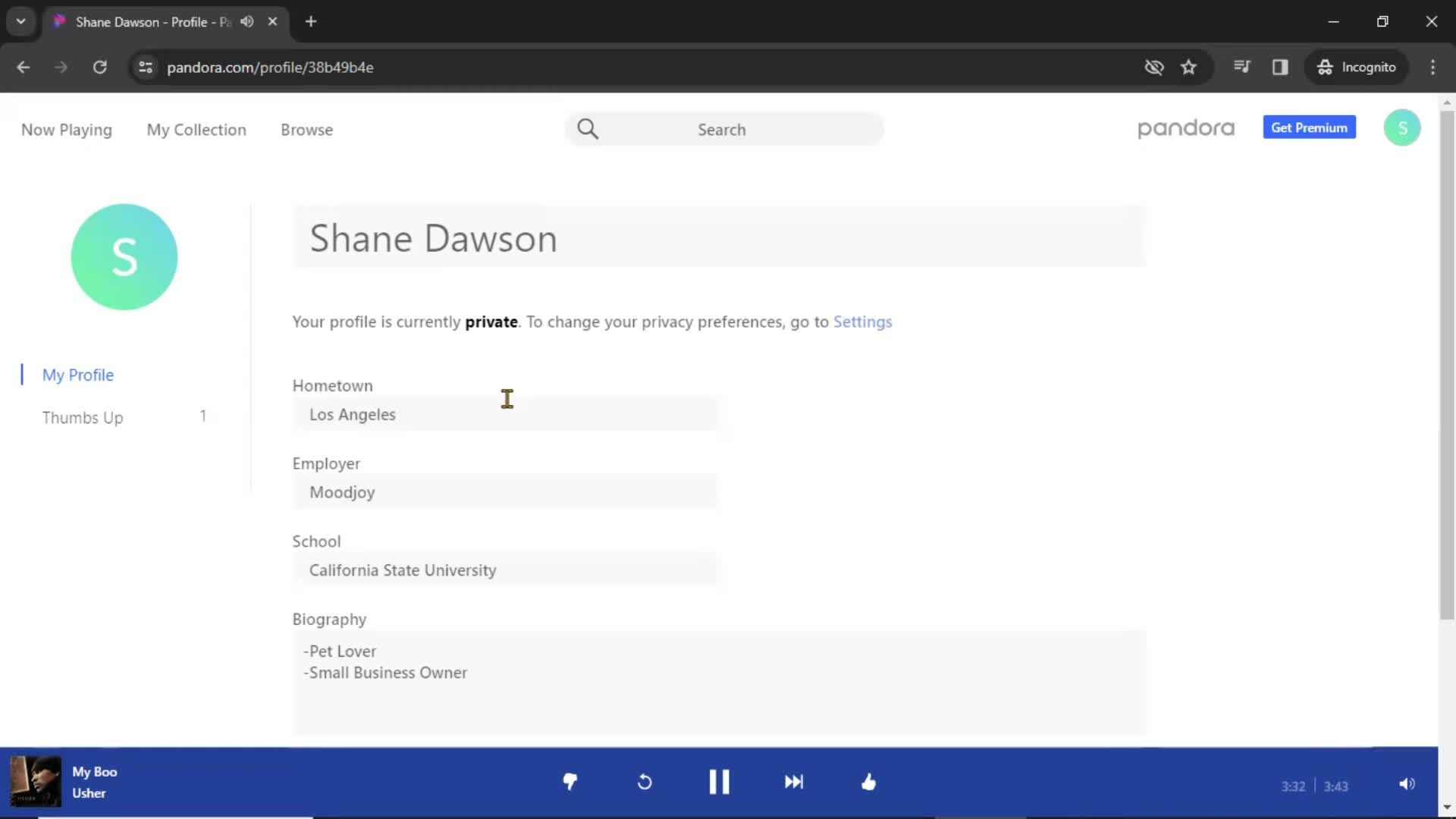
Task: Click the large profile avatar picture
Action: tap(124, 257)
